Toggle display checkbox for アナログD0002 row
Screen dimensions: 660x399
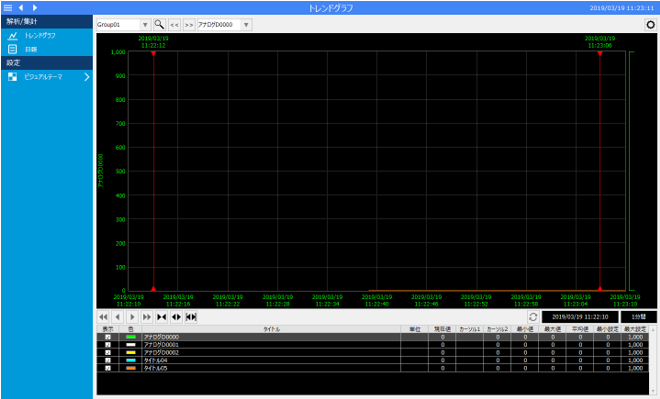pos(108,353)
